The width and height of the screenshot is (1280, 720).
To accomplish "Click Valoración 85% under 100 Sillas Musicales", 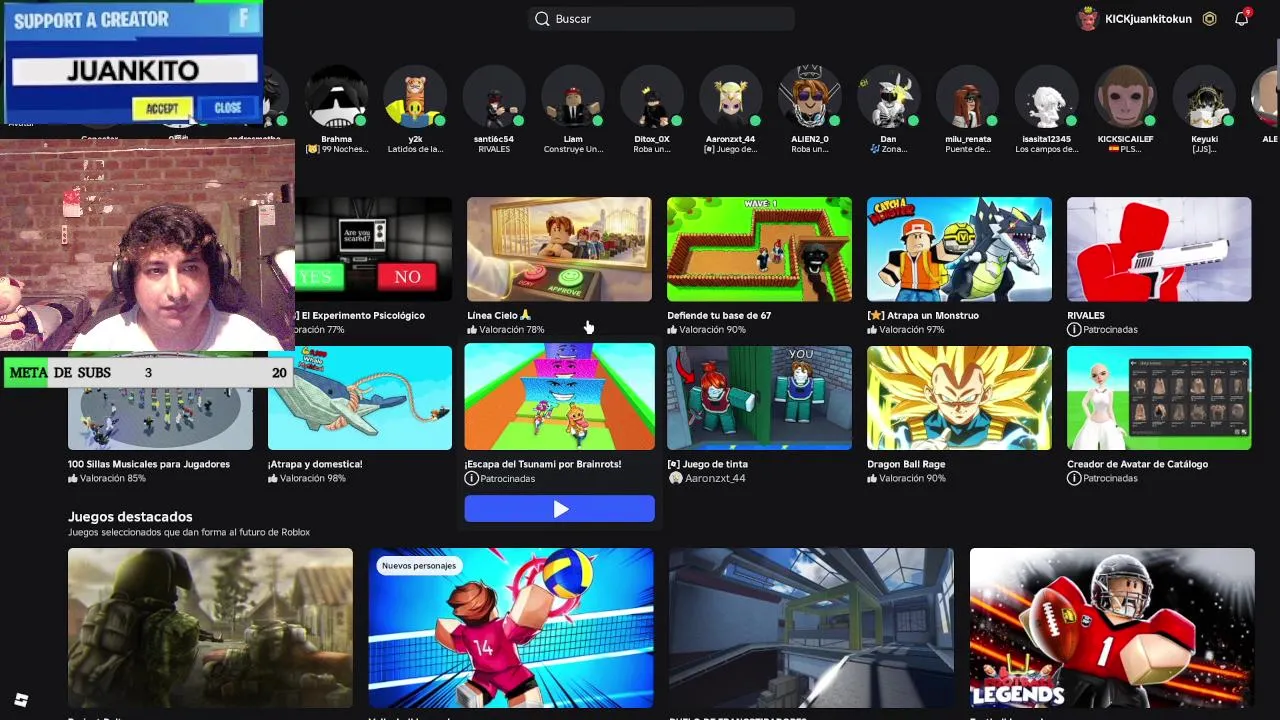I will (x=107, y=478).
